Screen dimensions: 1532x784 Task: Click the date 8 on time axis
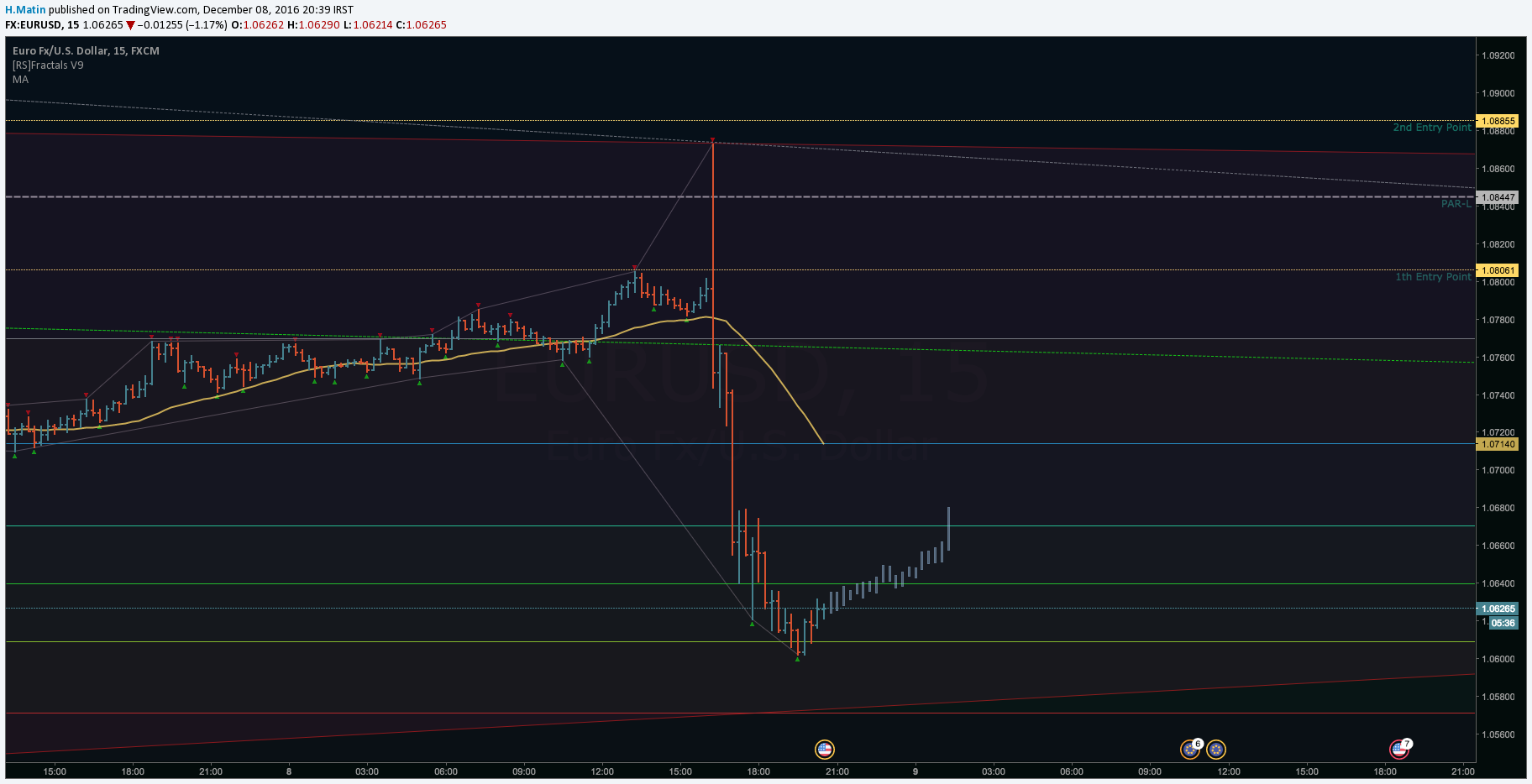(x=289, y=771)
